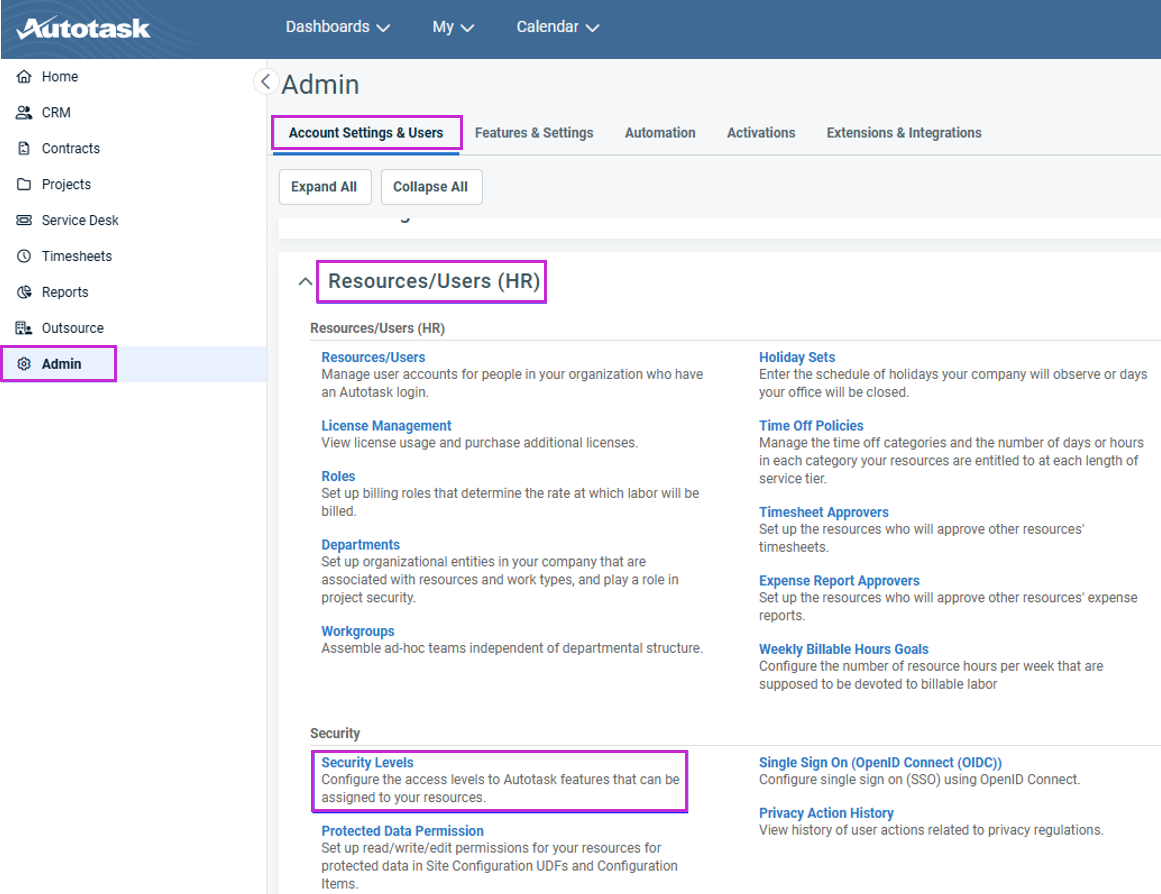The width and height of the screenshot is (1161, 894).
Task: Select the Projects folder icon
Action: click(24, 185)
